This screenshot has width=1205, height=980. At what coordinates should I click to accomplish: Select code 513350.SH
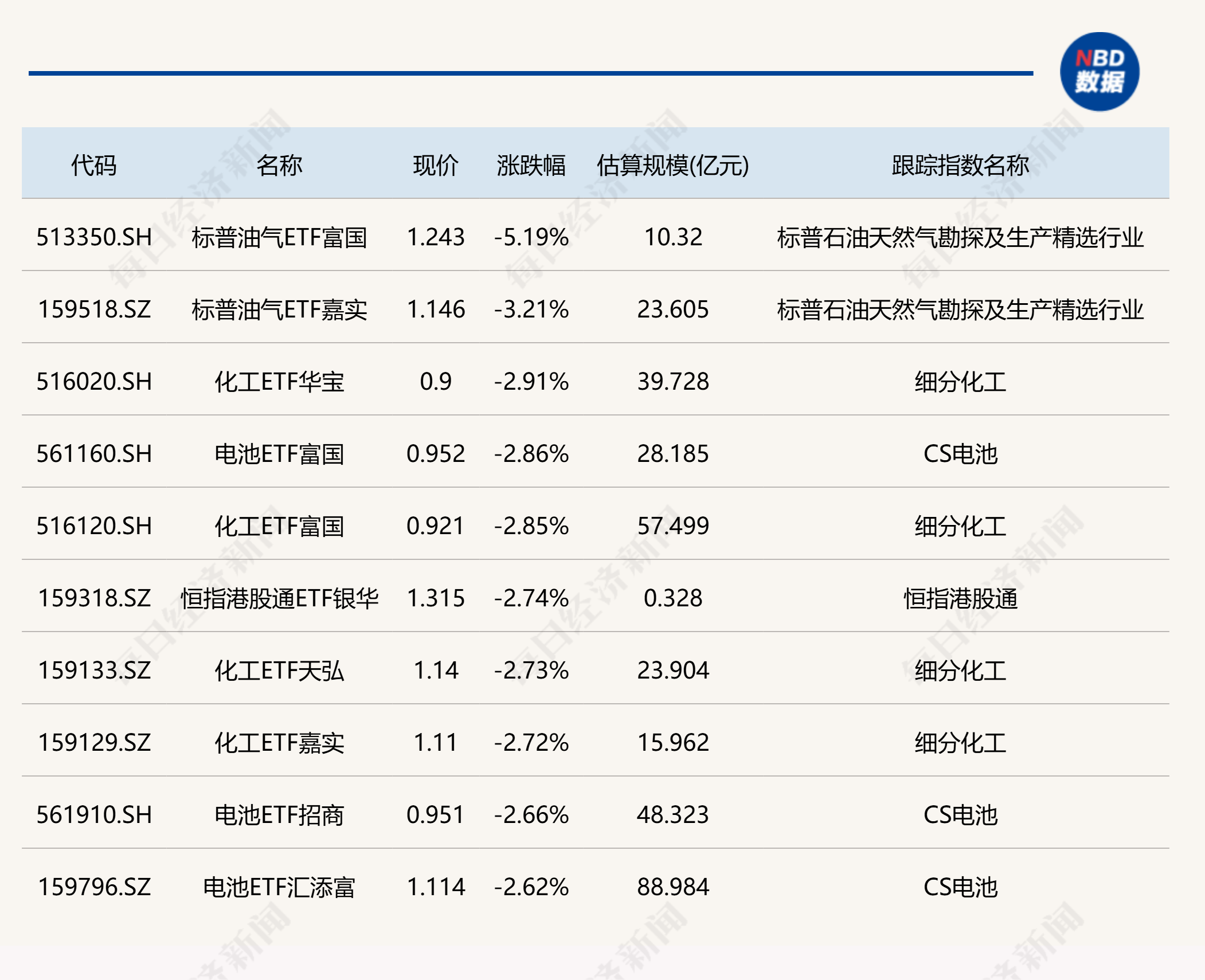click(94, 237)
